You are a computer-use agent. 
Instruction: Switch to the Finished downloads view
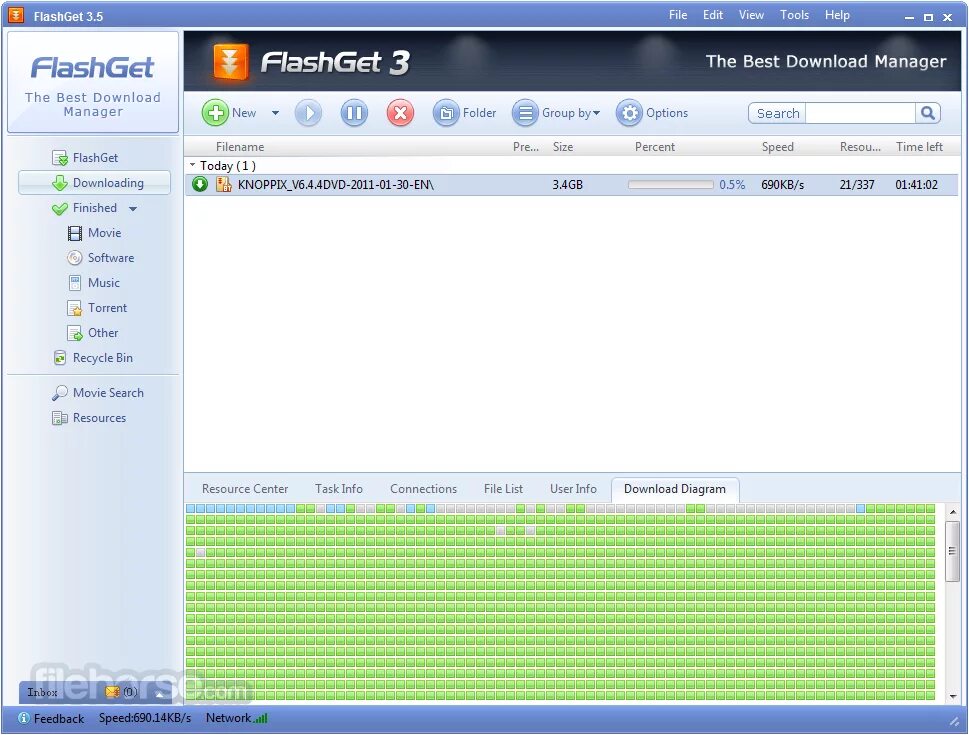point(96,207)
